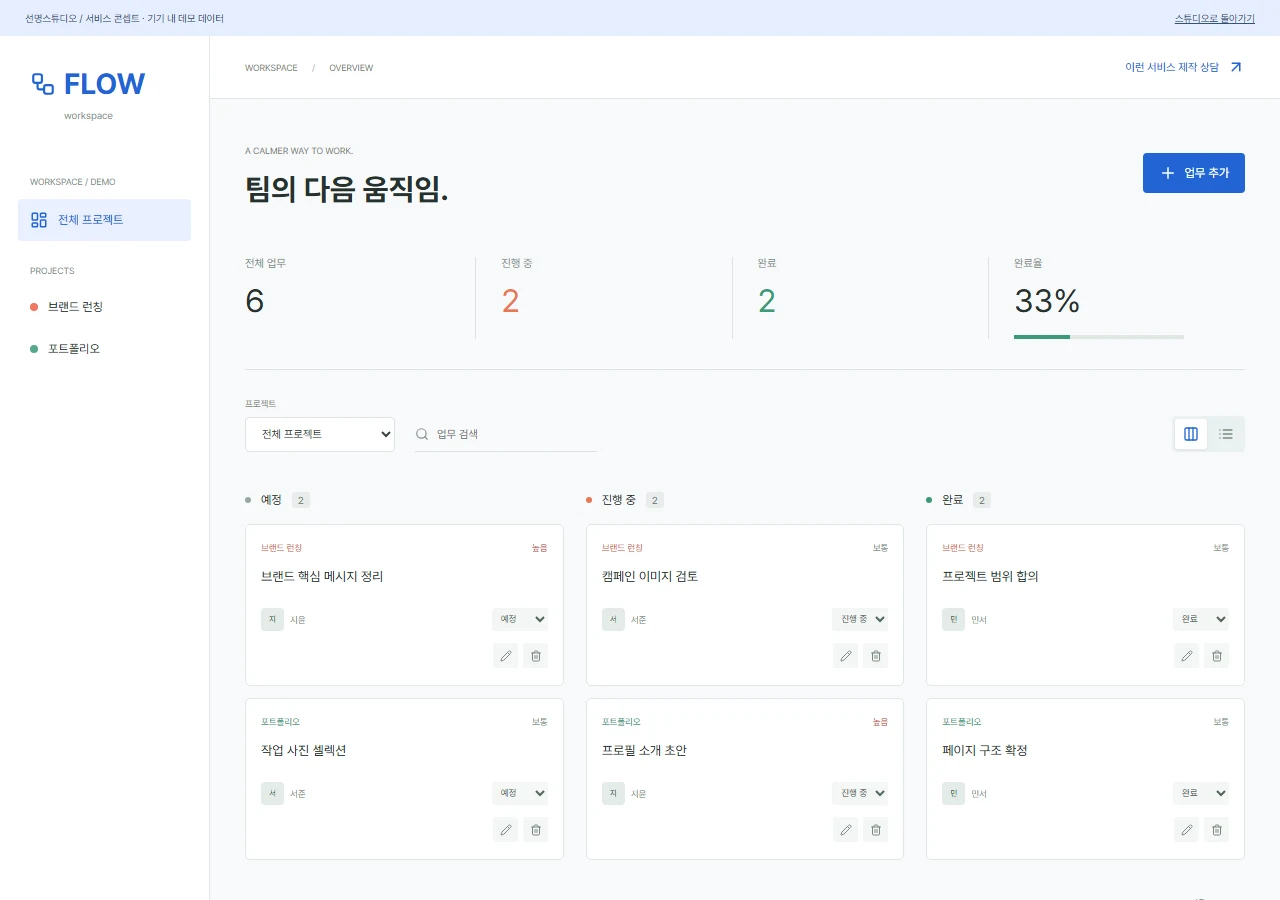Click the title 프로젝트 범위 합의
The width and height of the screenshot is (1280, 900).
(x=990, y=577)
